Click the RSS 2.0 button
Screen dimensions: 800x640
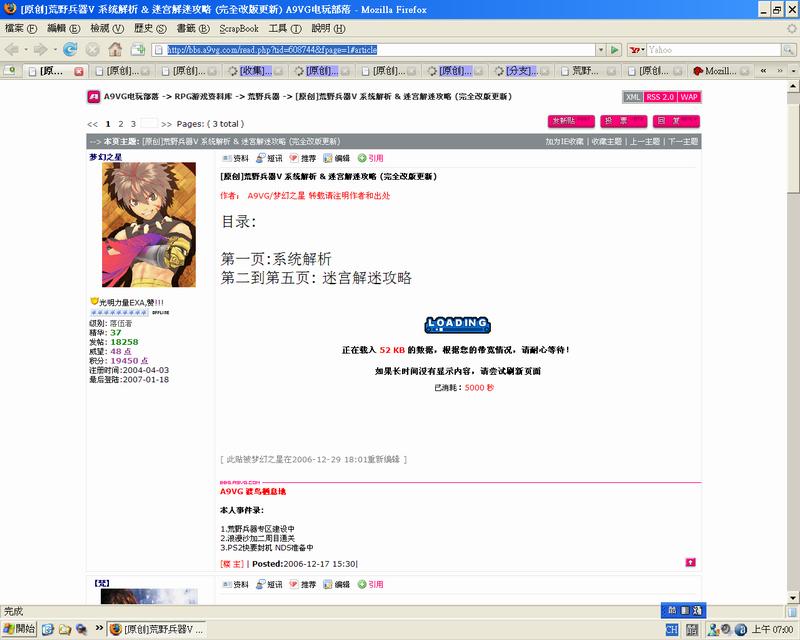(660, 97)
